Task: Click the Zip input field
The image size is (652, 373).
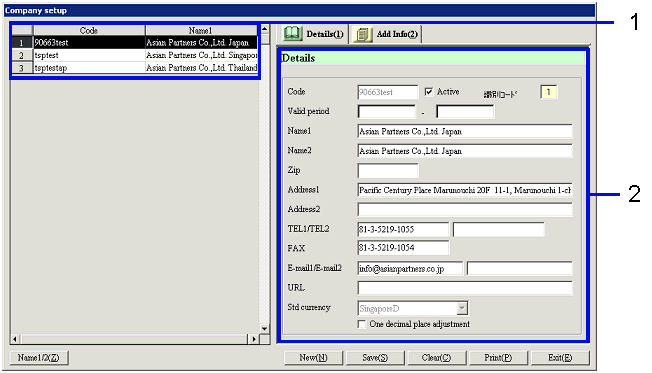Action: (388, 170)
